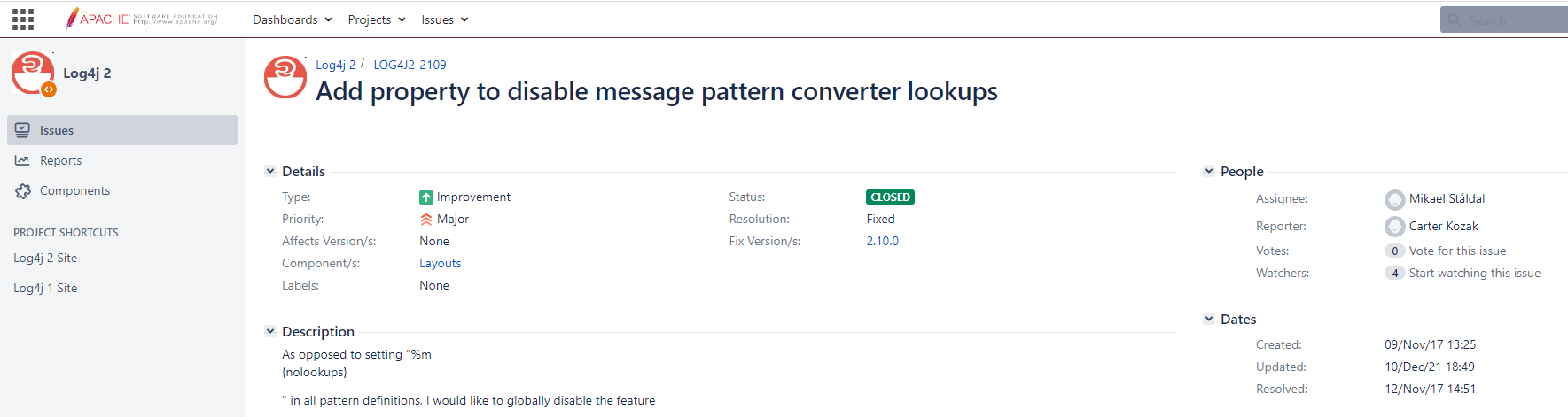Viewport: 1568px width, 417px height.
Task: Open the LOG4J2-2109 breadcrumb link
Action: click(x=410, y=65)
